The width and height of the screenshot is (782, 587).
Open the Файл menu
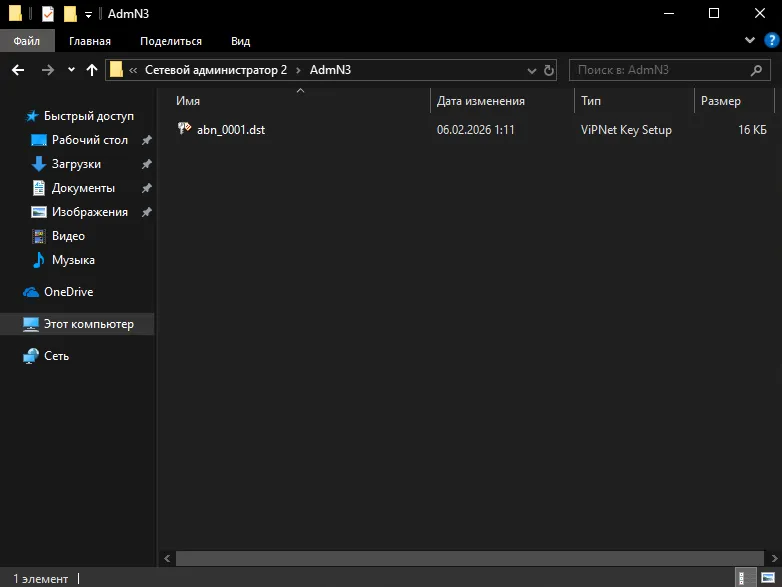27,41
